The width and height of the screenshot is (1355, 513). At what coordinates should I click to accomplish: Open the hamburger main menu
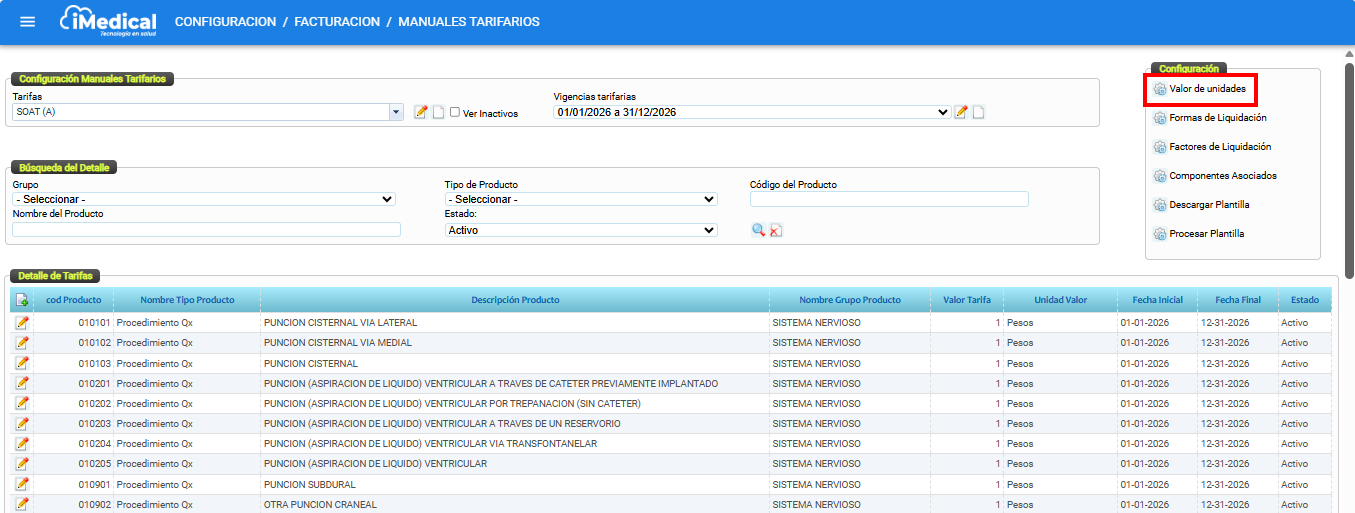(27, 22)
